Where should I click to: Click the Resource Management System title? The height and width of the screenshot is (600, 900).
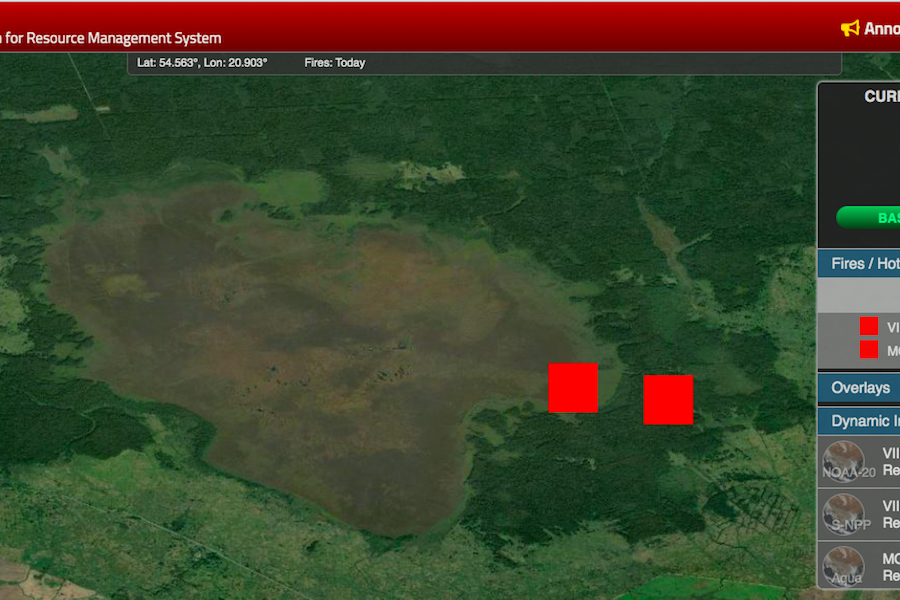pyautogui.click(x=113, y=38)
